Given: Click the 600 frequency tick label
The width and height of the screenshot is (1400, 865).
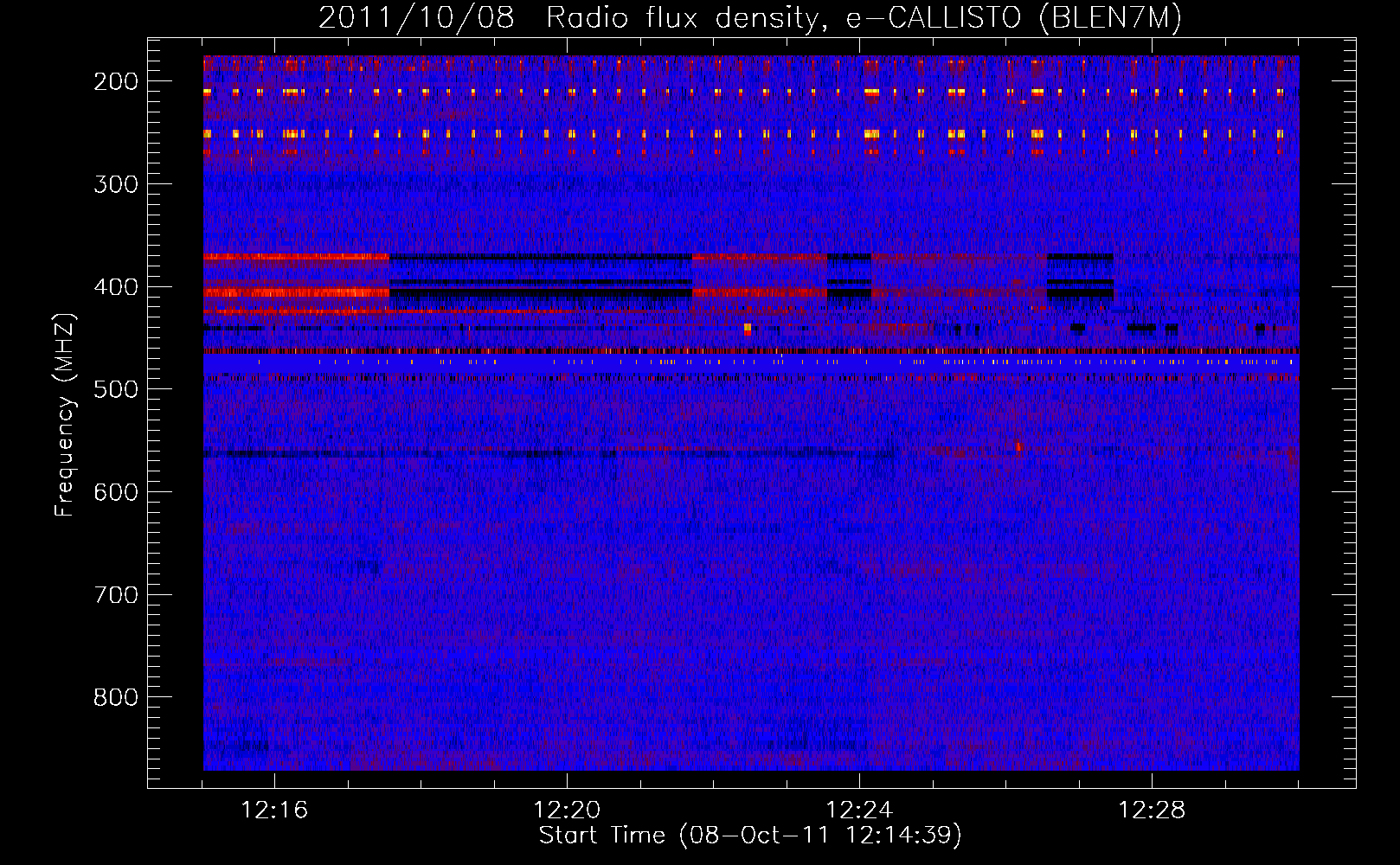Looking at the screenshot, I should coord(116,492).
